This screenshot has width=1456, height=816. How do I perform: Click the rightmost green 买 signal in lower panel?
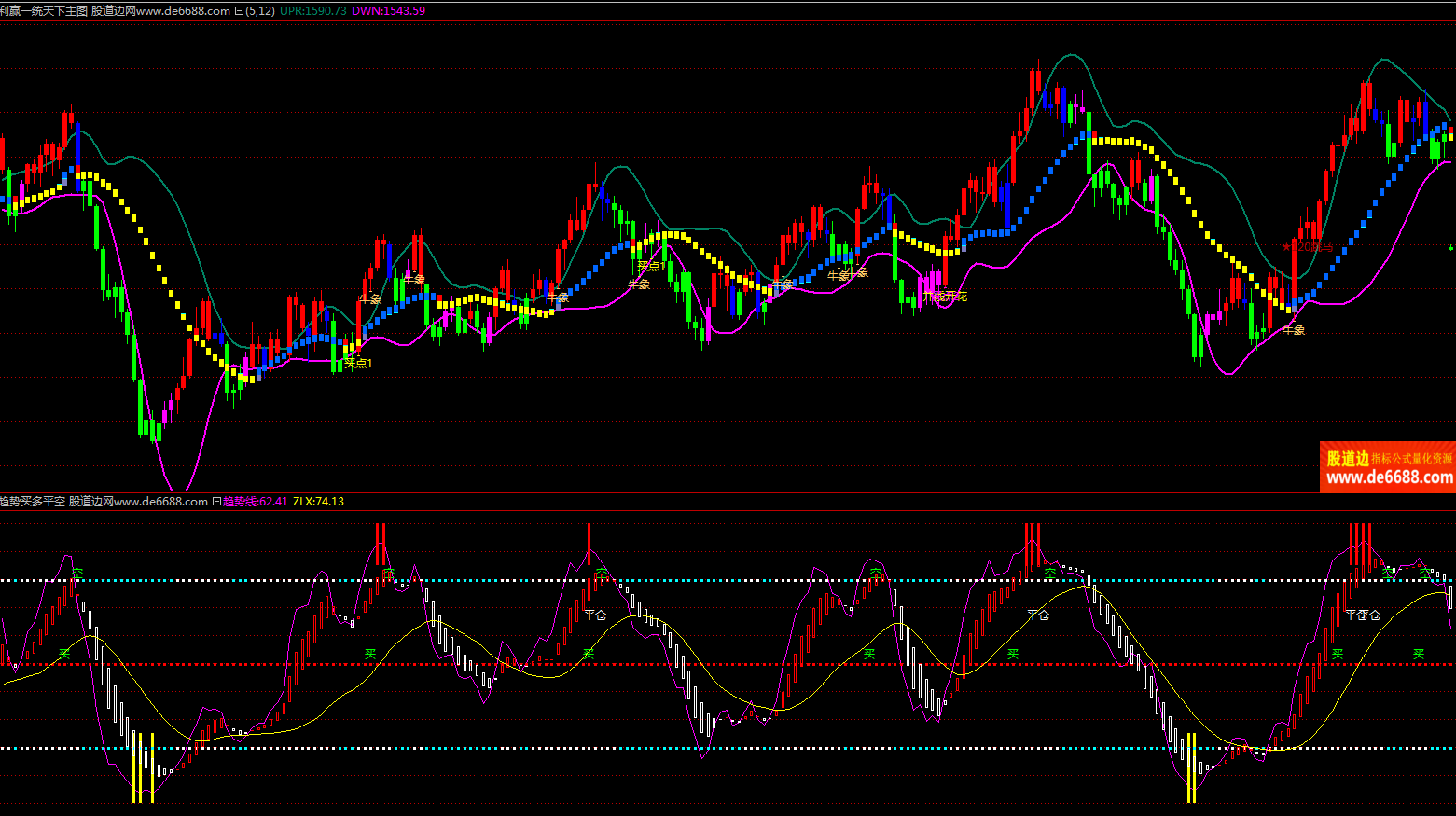click(x=1418, y=654)
